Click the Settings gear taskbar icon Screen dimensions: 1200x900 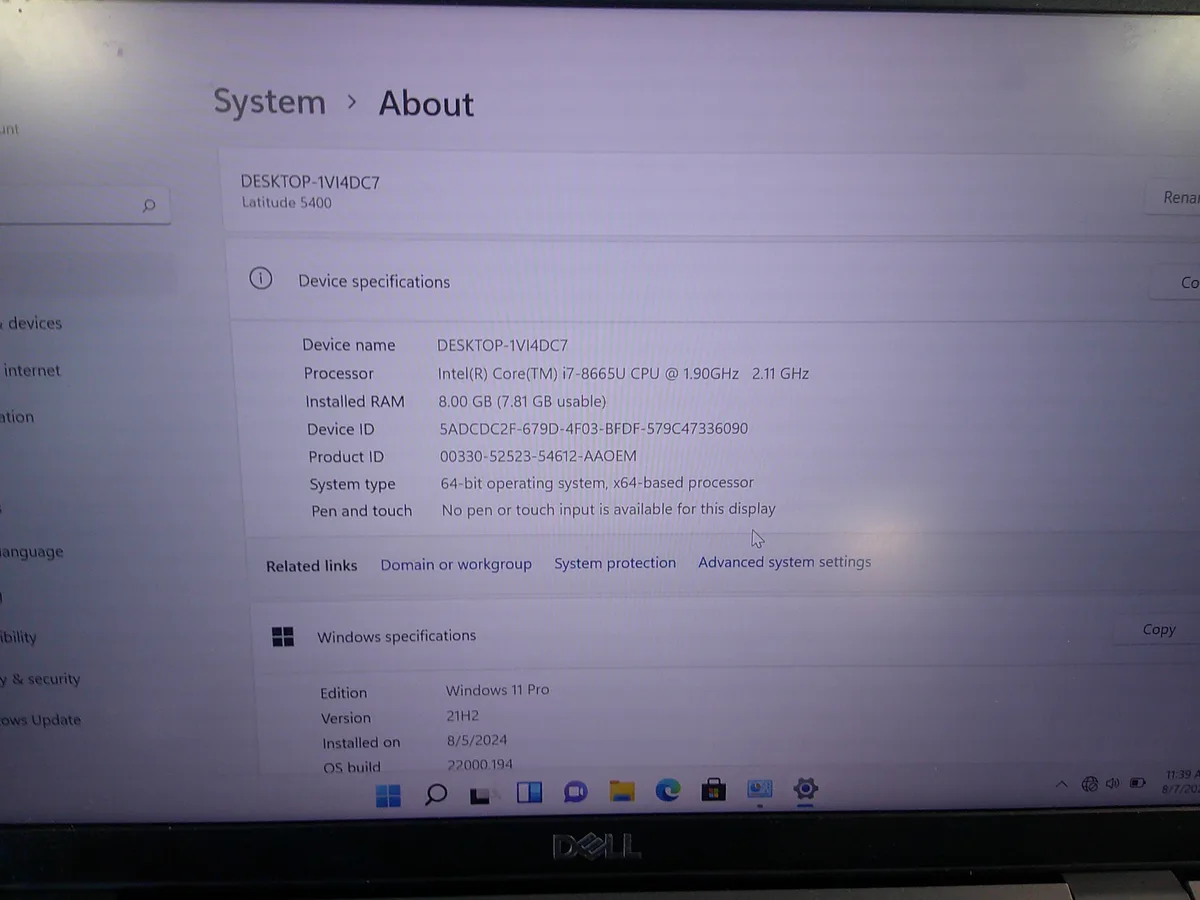(806, 788)
